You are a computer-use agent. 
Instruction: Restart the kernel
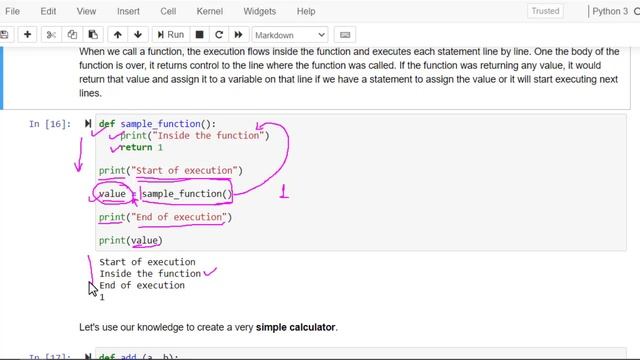[219, 35]
